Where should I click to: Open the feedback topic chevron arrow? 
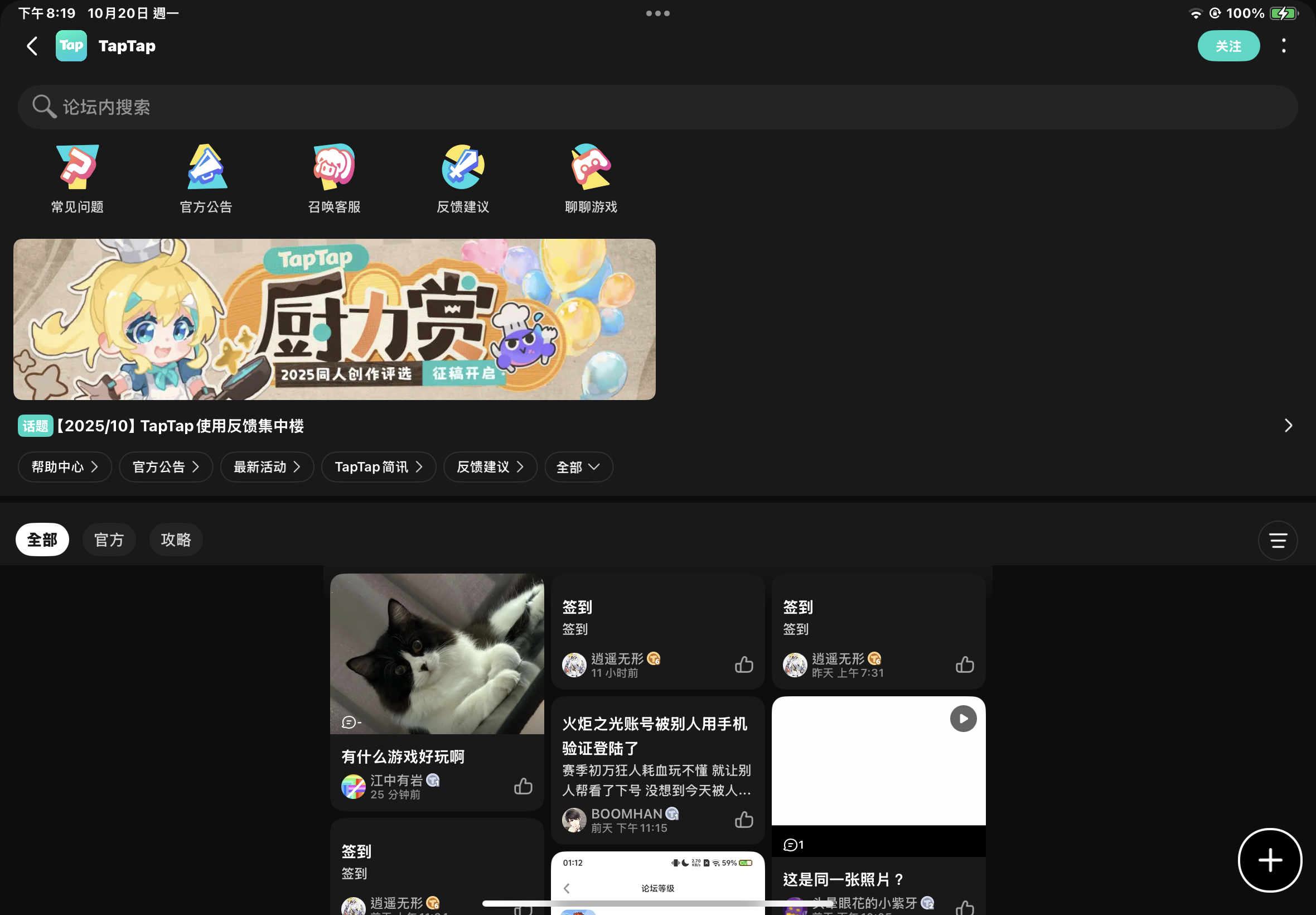(x=1288, y=425)
